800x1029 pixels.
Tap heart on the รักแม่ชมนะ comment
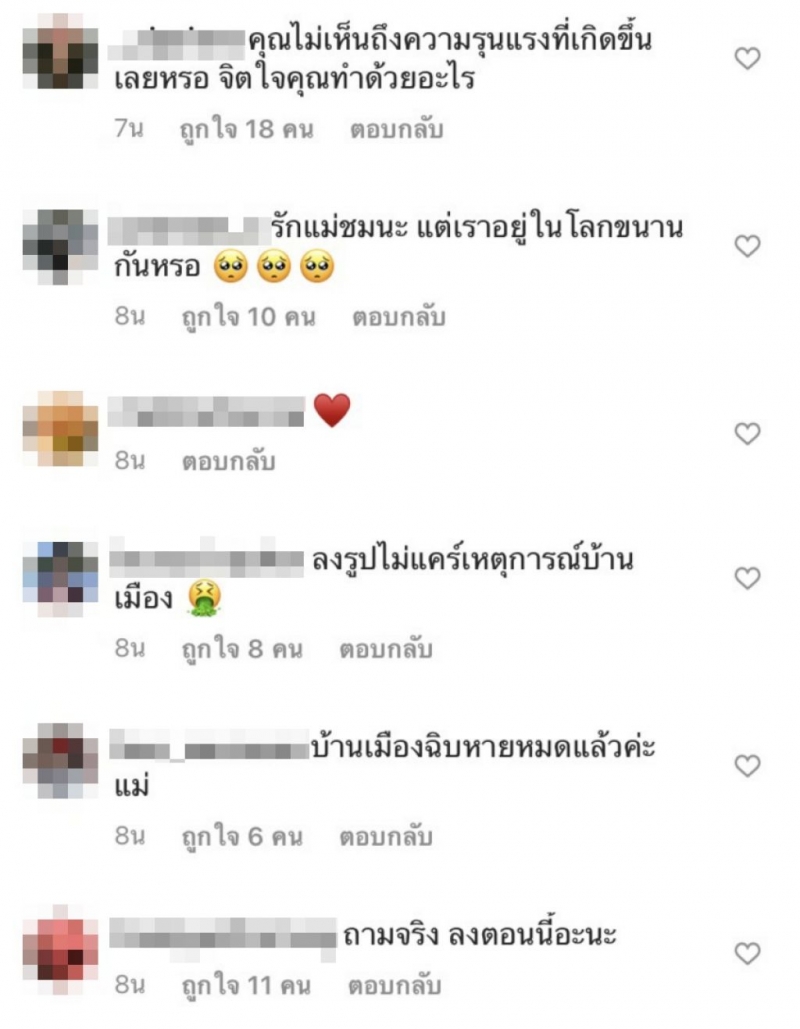coord(747,246)
